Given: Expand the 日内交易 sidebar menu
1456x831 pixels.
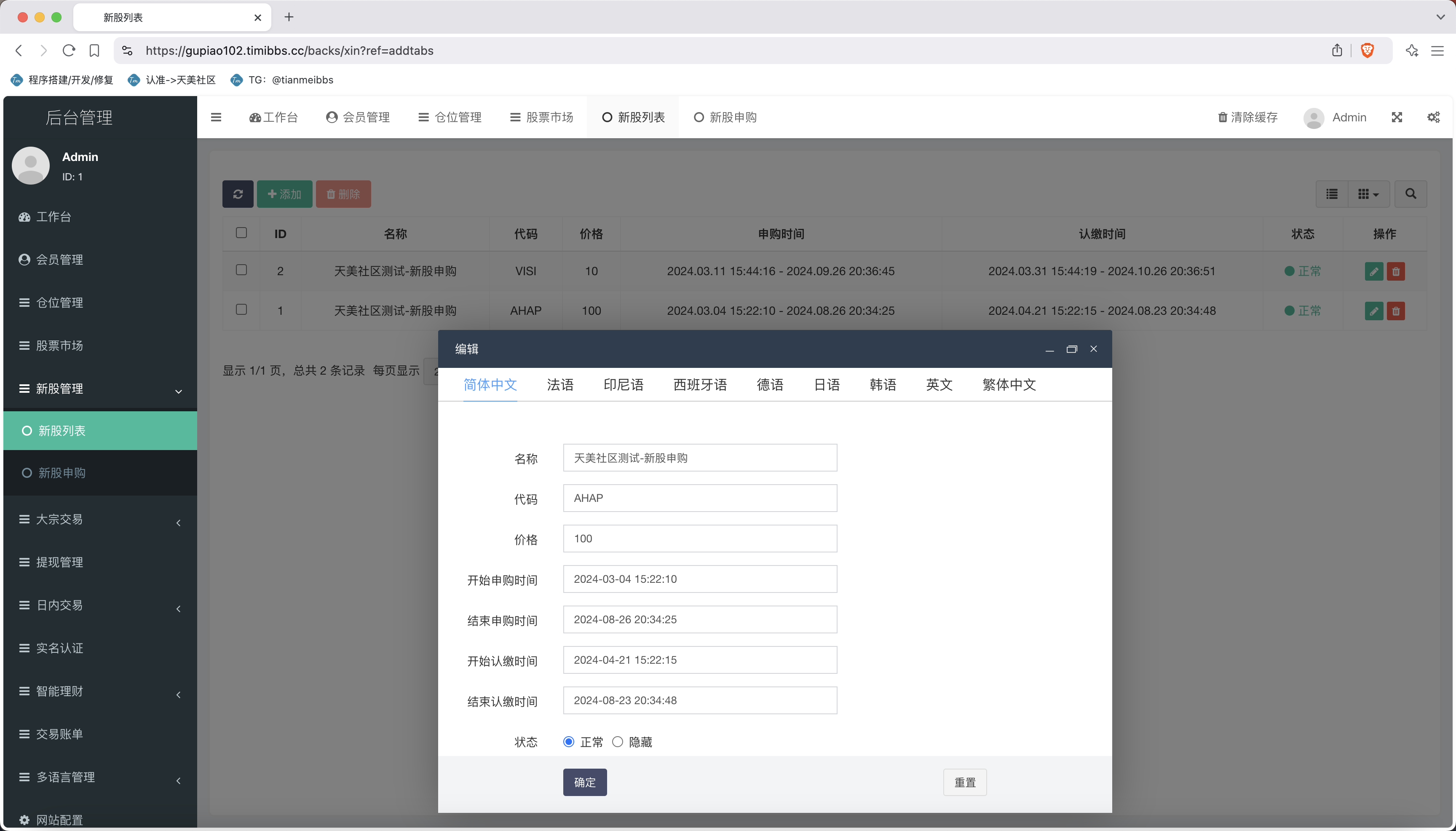Looking at the screenshot, I should pyautogui.click(x=100, y=605).
